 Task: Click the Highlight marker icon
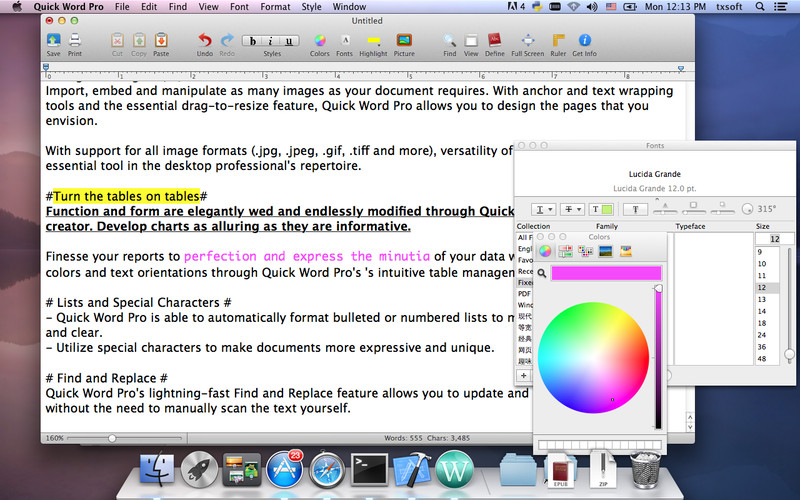coord(373,40)
